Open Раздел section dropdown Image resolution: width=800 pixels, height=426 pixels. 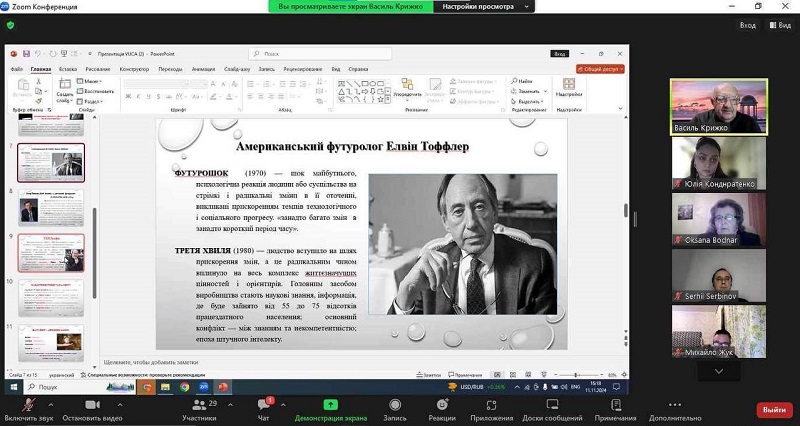point(90,102)
